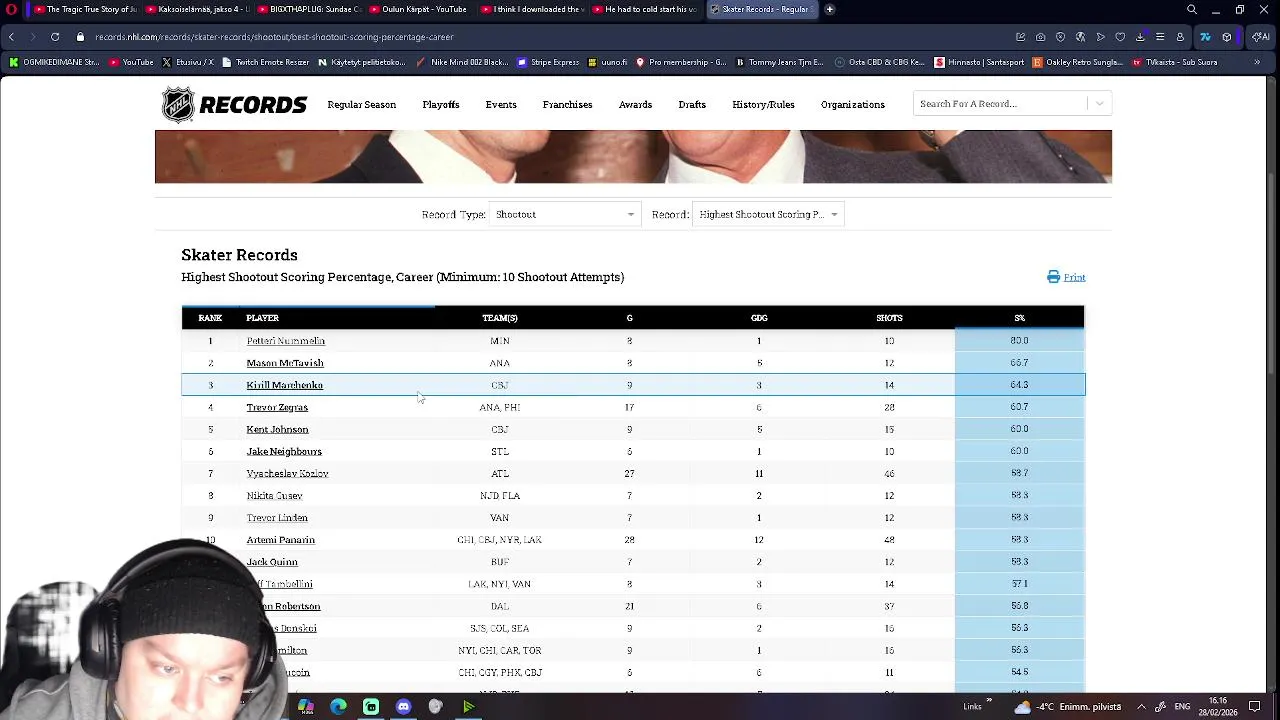The width and height of the screenshot is (1280, 720).
Task: Open the Record Type Shootout dropdown
Action: point(564,214)
